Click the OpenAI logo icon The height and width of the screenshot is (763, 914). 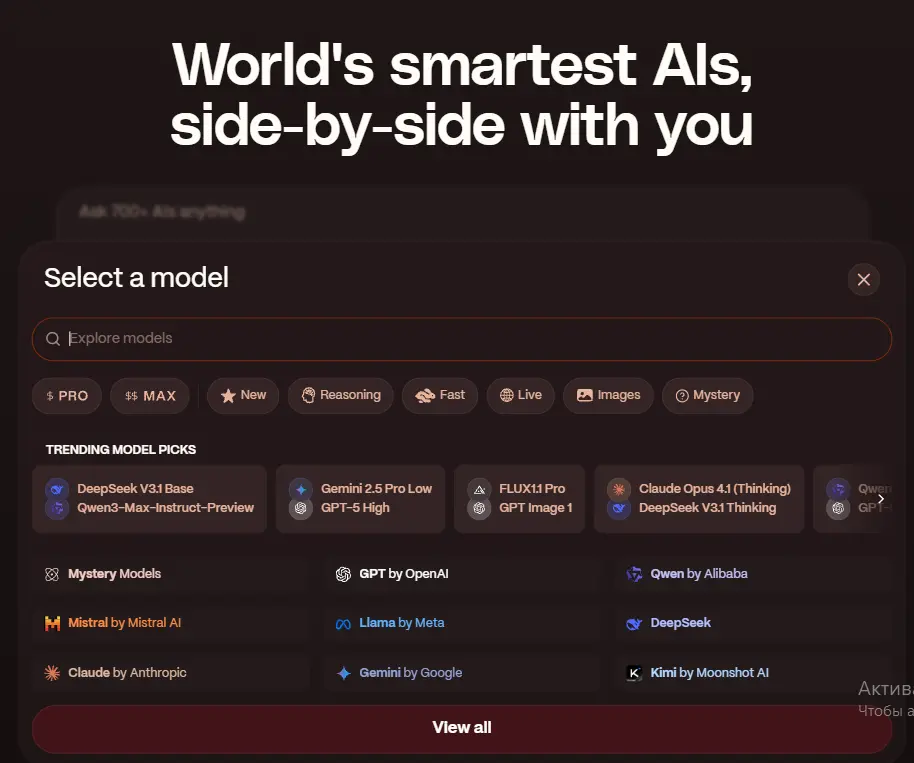[x=343, y=574]
